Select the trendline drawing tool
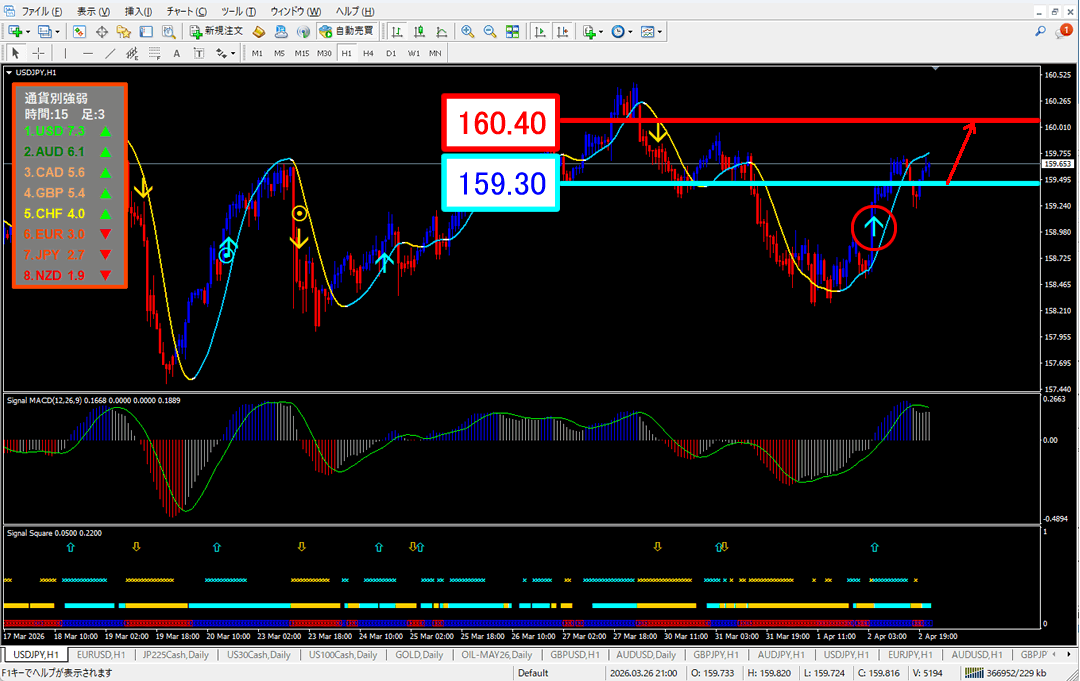Screen dimensions: 1080x681 (111, 53)
